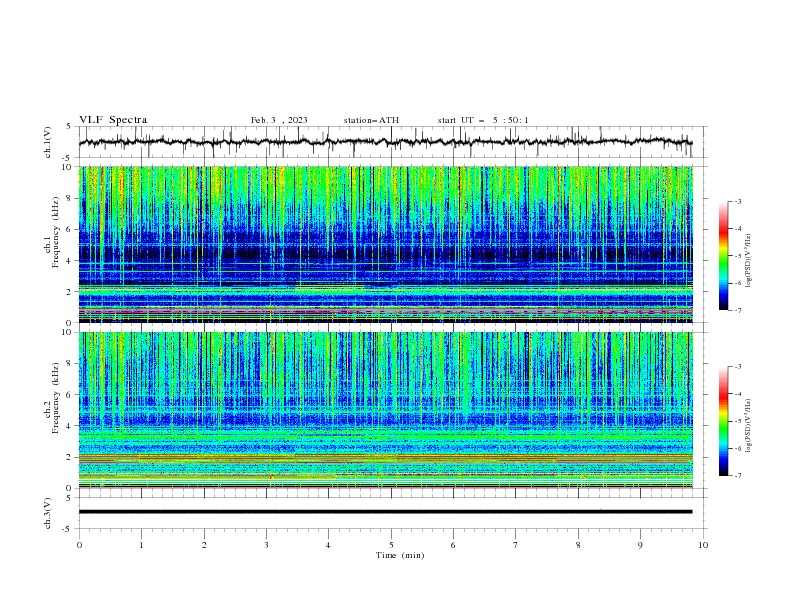Click time axis tick label "6"

coord(453,545)
